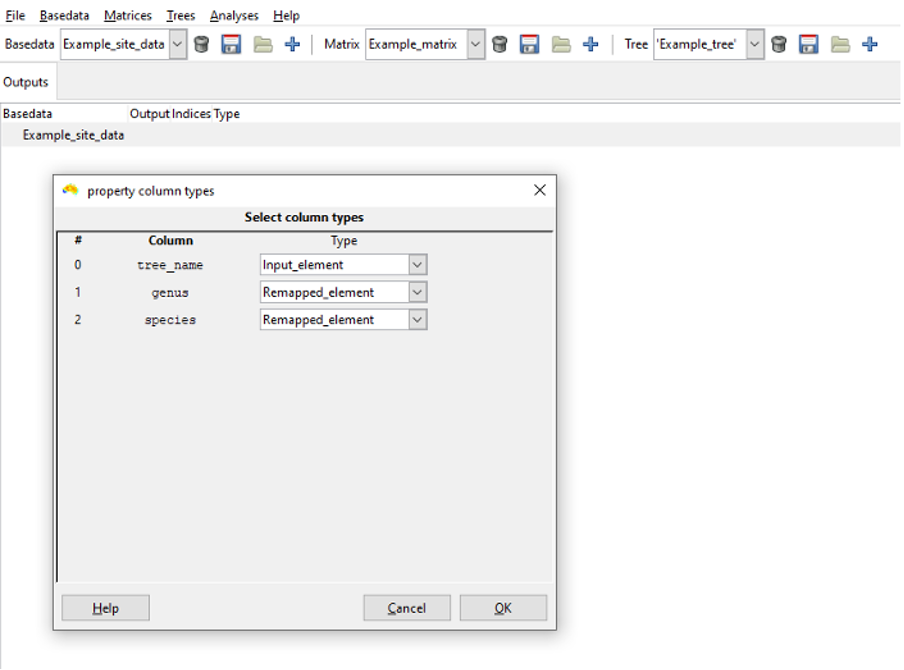This screenshot has height=670, width=904.
Task: Delete the selected Basedata using the trash icon
Action: coord(201,44)
